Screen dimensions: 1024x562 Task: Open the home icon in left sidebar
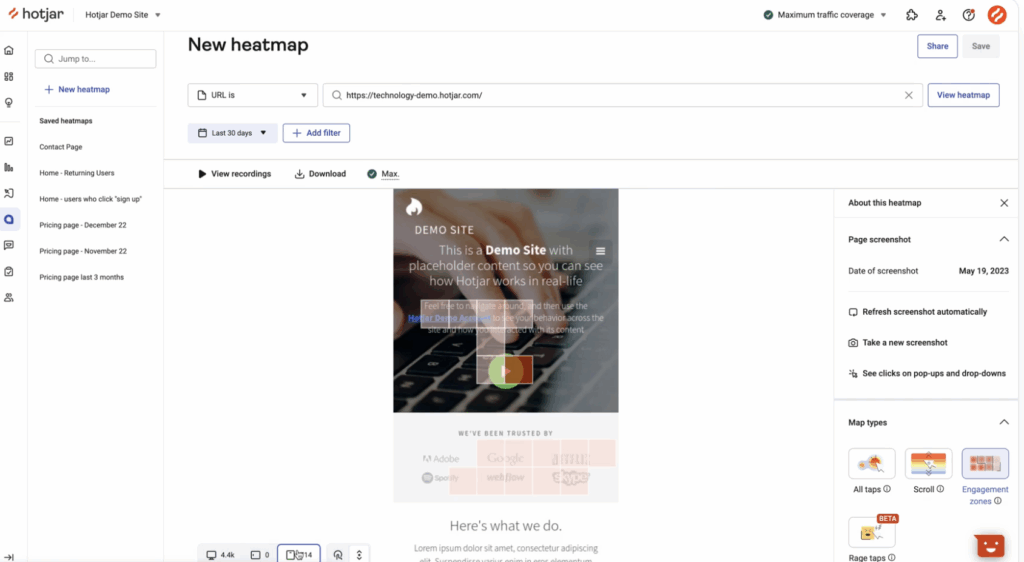click(9, 50)
